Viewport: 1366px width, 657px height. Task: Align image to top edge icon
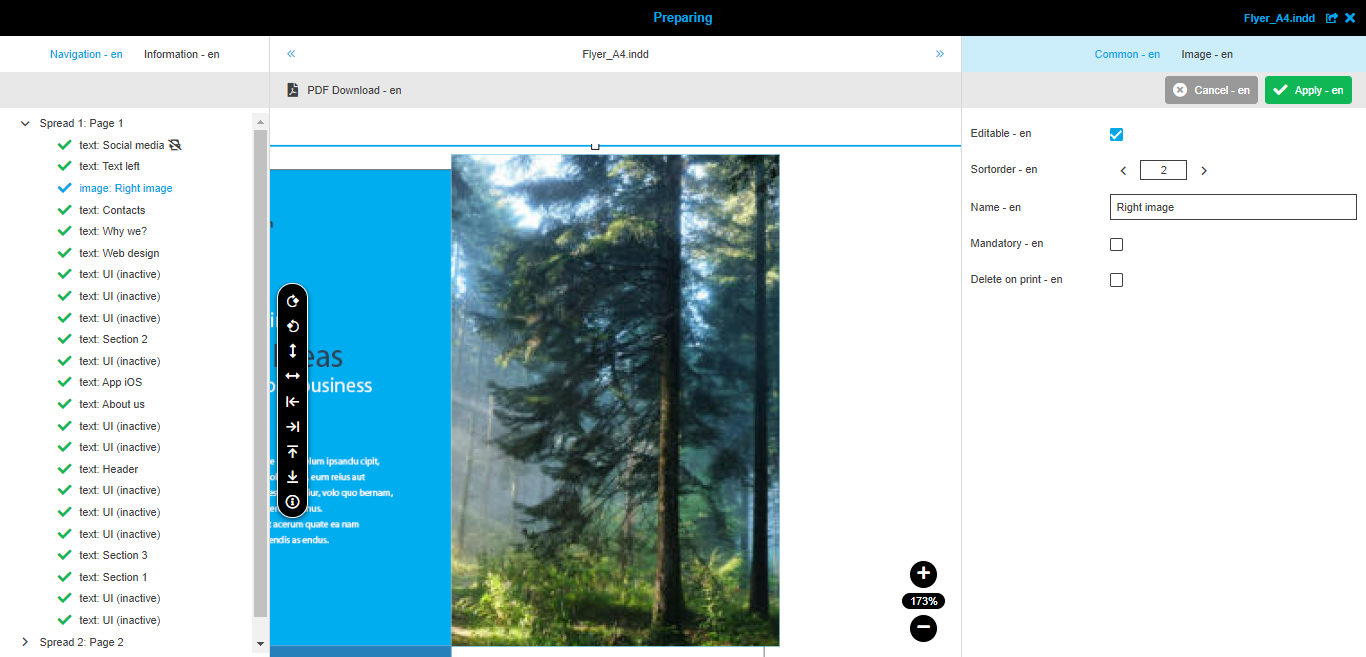pyautogui.click(x=293, y=452)
